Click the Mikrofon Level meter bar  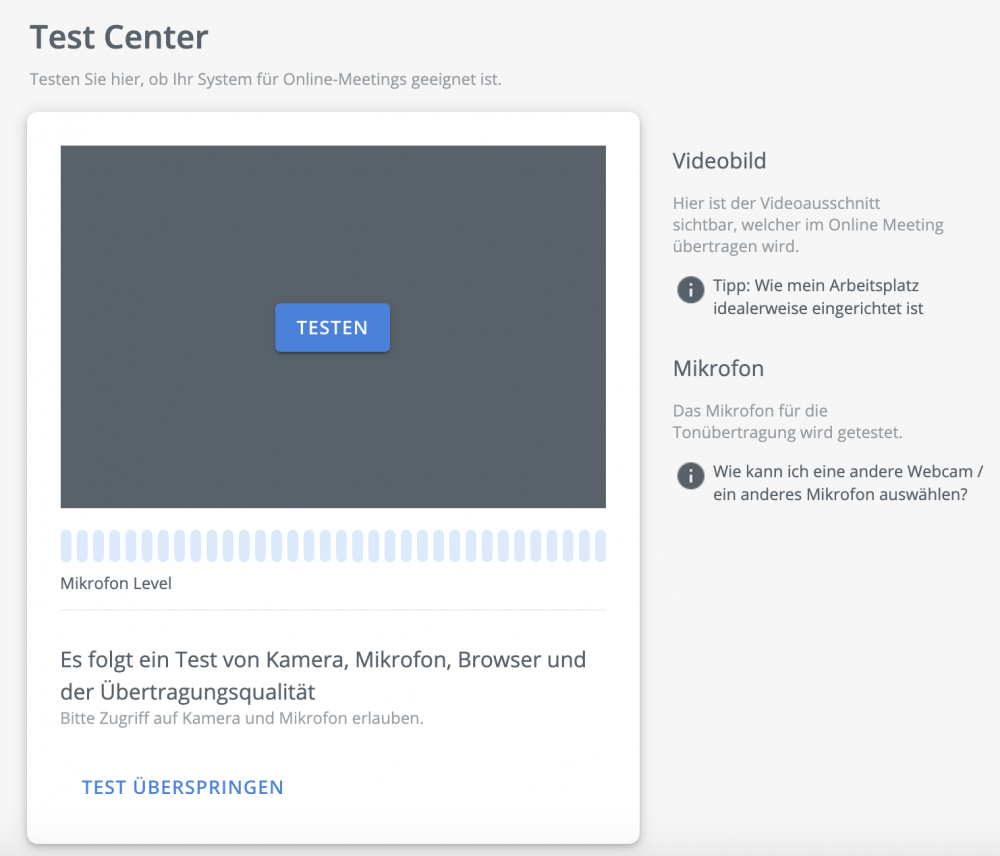(333, 545)
